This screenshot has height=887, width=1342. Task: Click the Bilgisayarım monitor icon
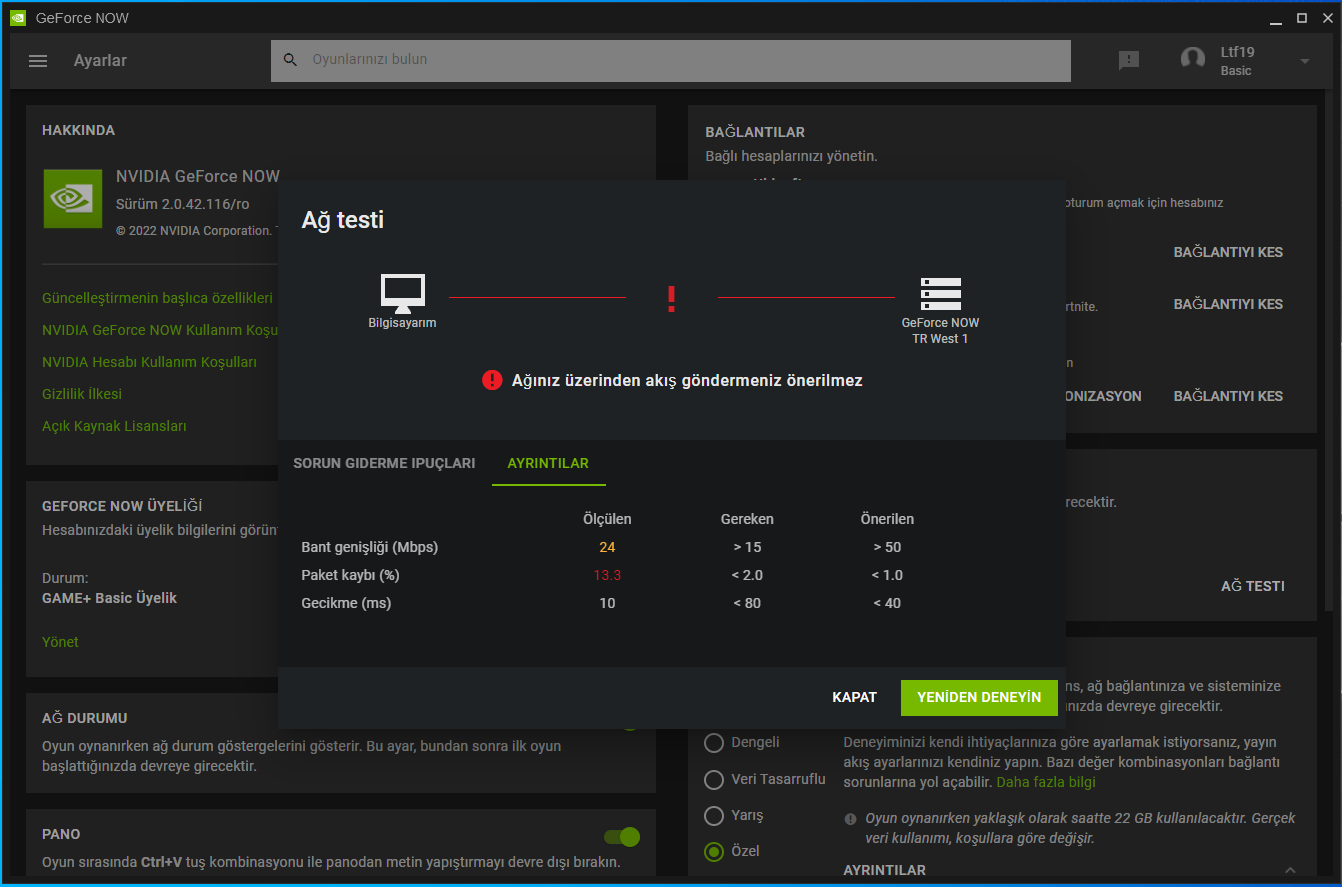tap(403, 292)
